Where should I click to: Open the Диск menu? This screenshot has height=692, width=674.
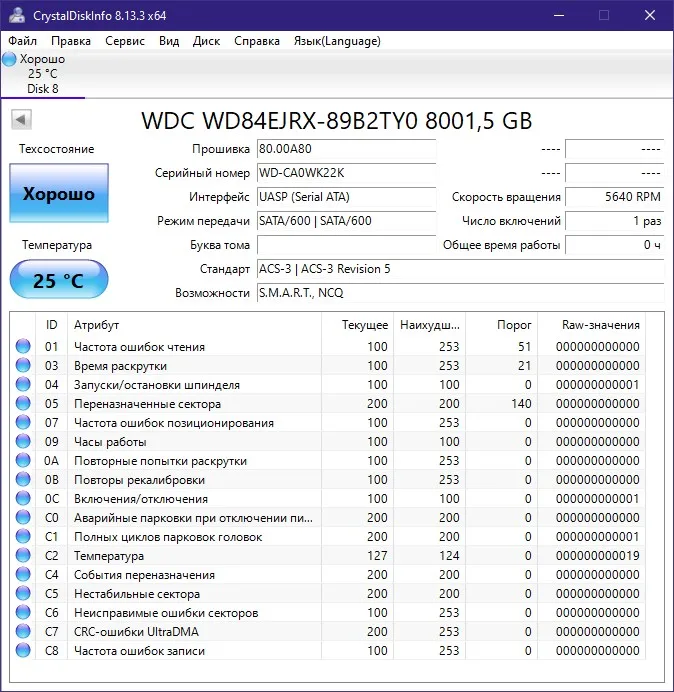206,41
